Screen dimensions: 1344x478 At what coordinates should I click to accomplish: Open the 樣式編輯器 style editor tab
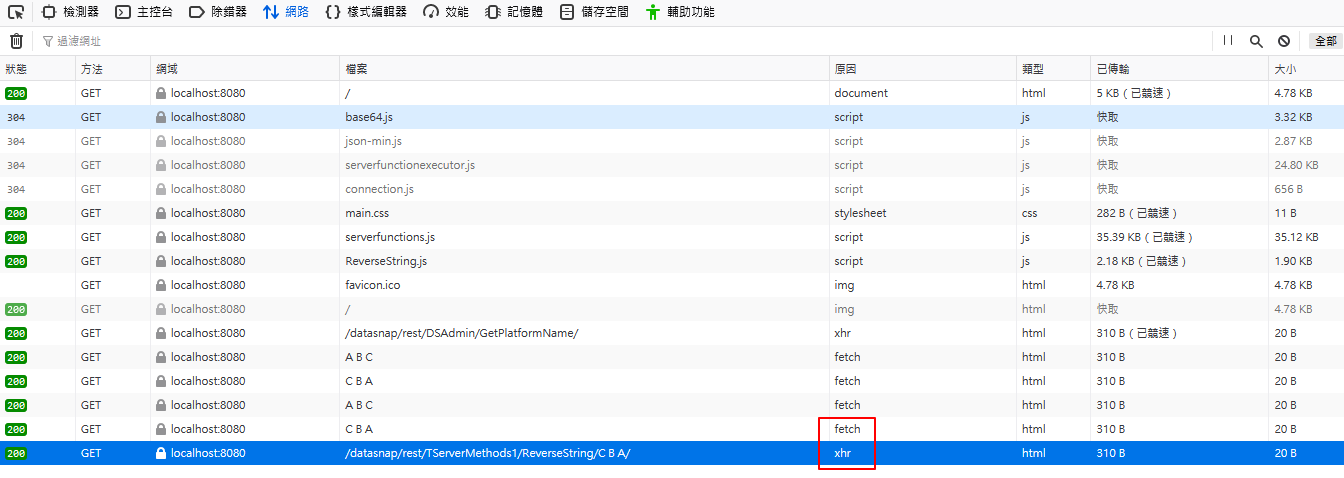tap(366, 12)
